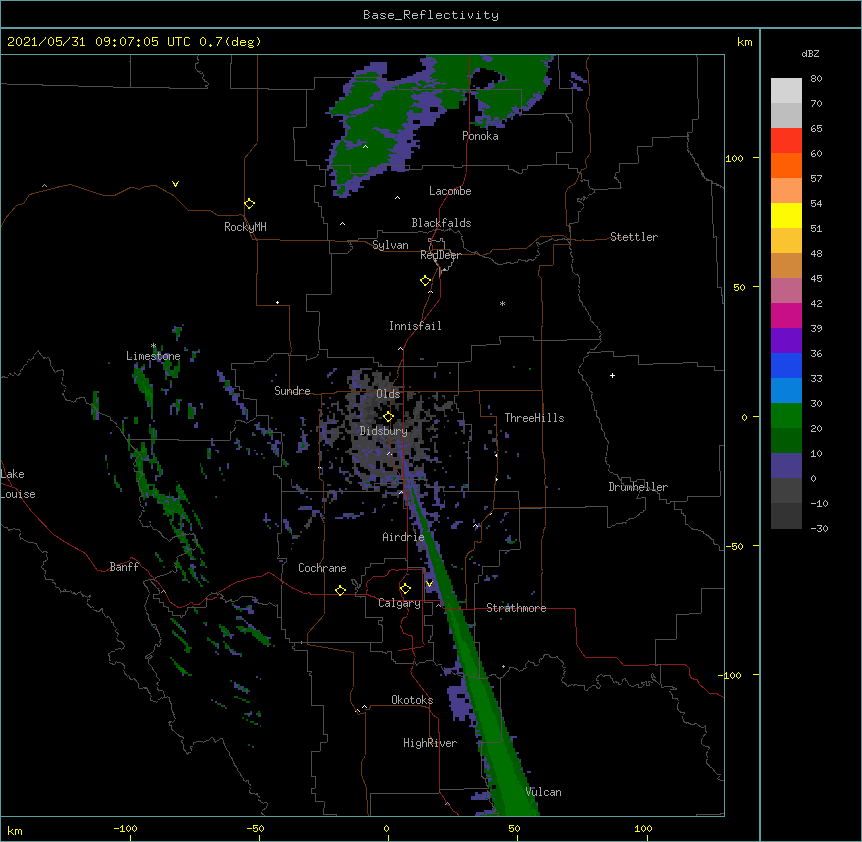
Task: Click yellow diamond marker above Calgary label
Action: click(405, 589)
